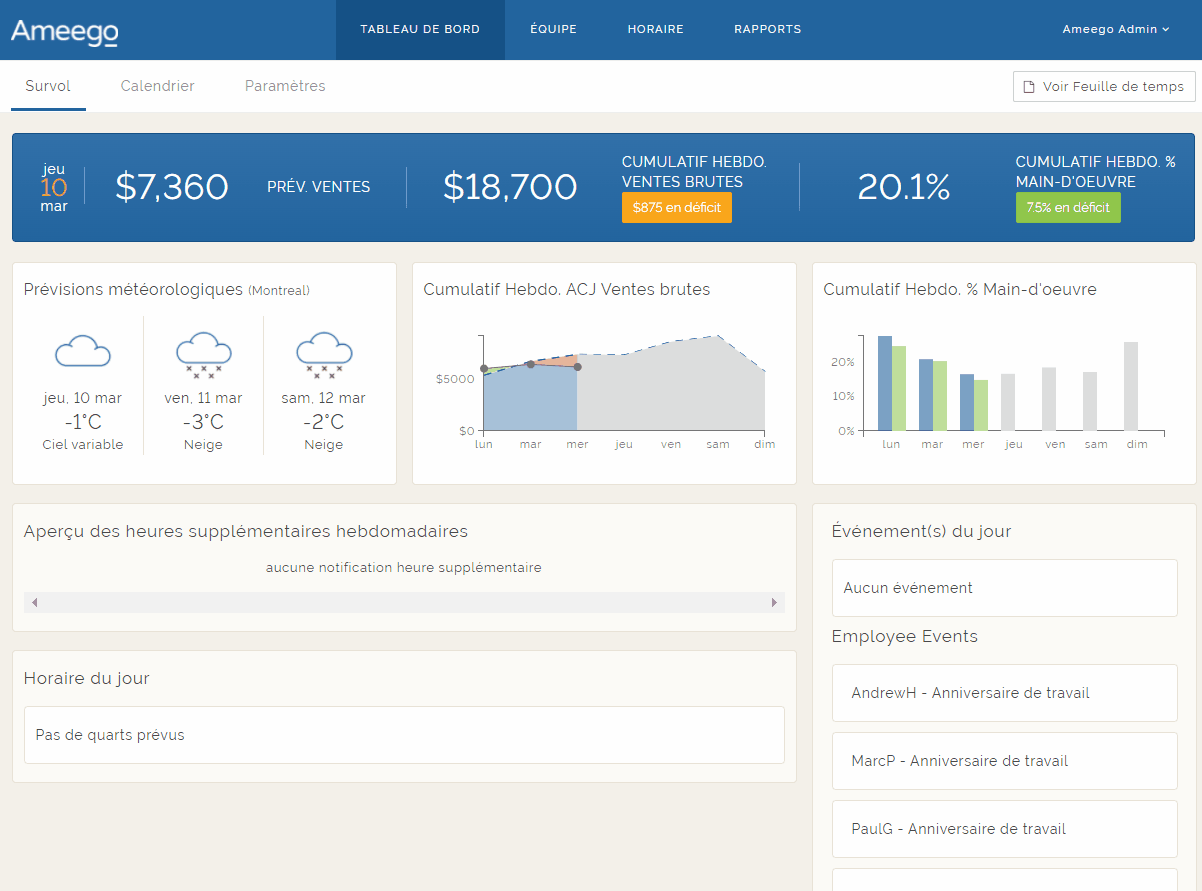Image resolution: width=1202 pixels, height=891 pixels.
Task: Click the timesheet document icon
Action: coord(1028,87)
